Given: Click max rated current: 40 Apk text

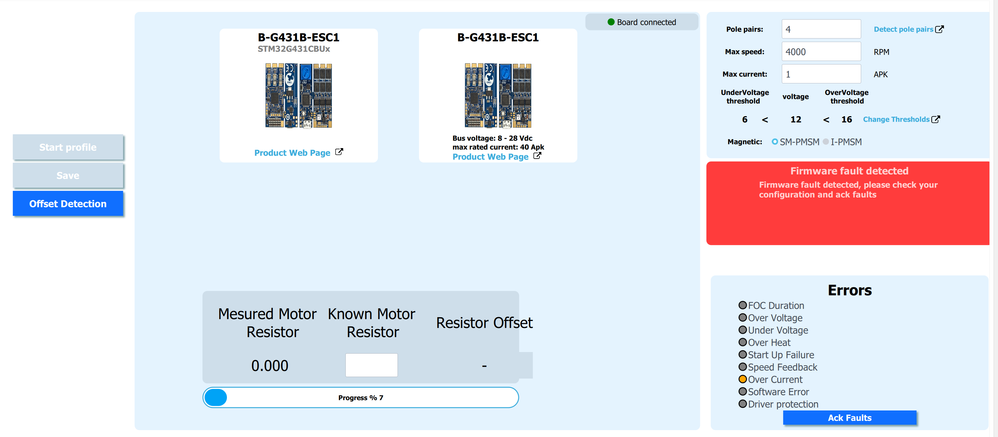Looking at the screenshot, I should (x=498, y=147).
